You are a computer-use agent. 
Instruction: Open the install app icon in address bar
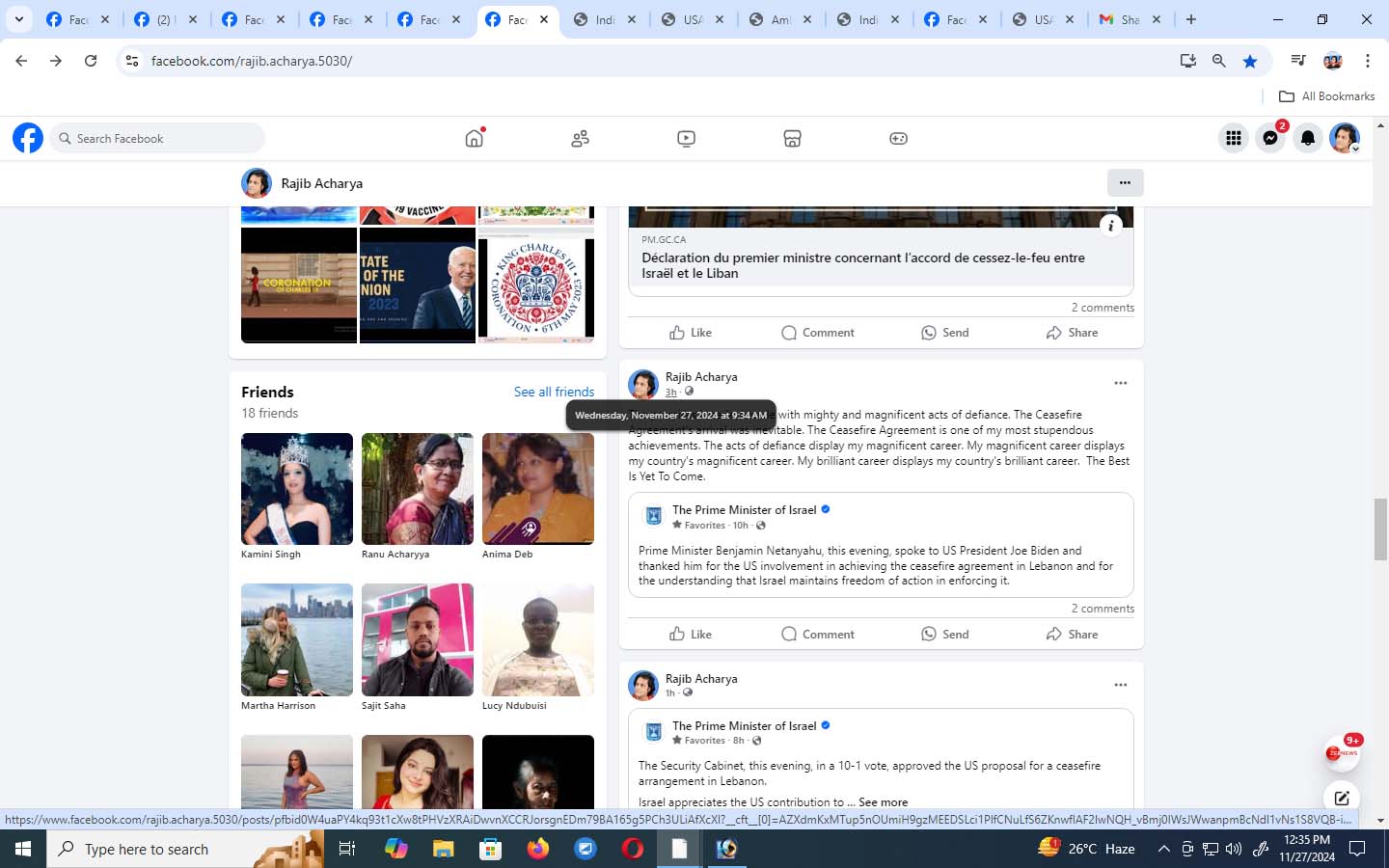[x=1188, y=61]
